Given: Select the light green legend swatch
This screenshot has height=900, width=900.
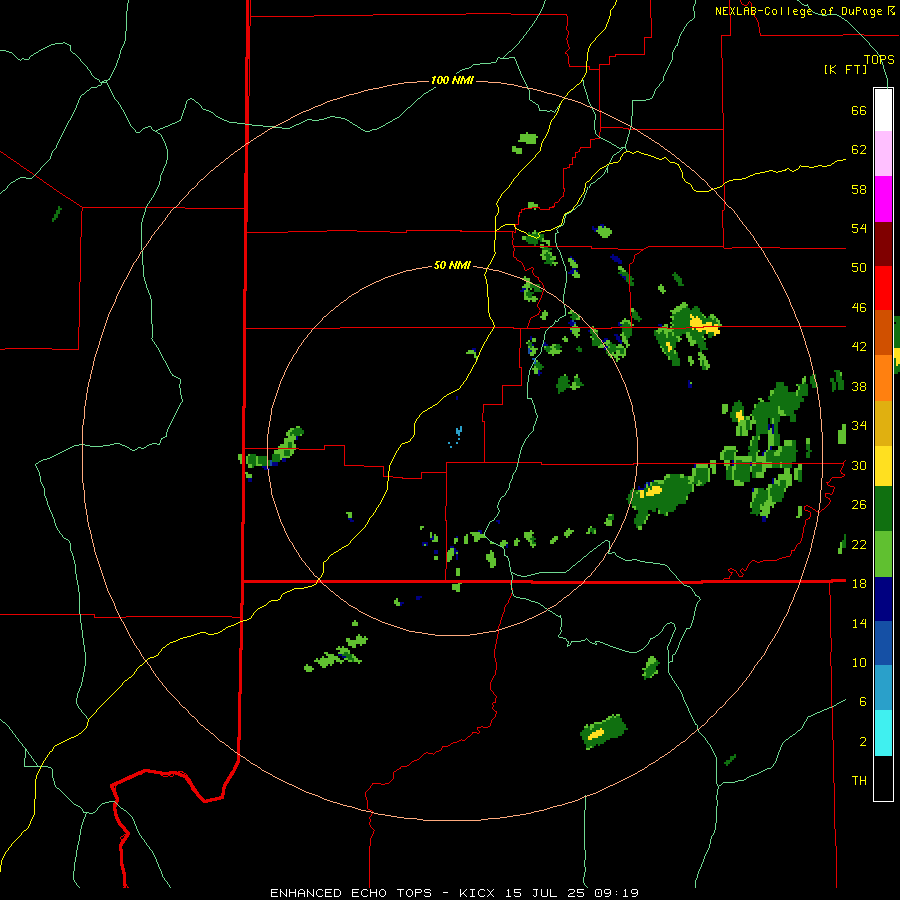Looking at the screenshot, I should 883,554.
